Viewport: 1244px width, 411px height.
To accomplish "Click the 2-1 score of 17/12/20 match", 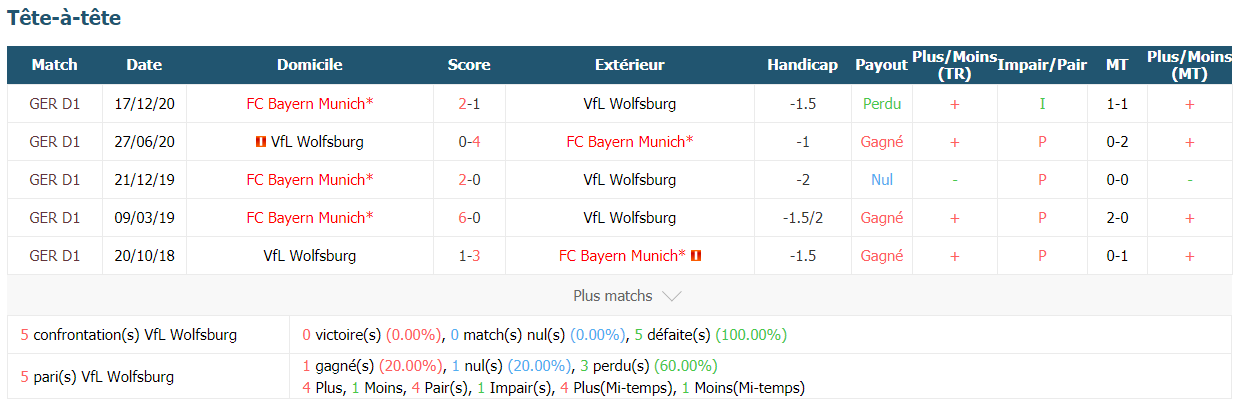I will (x=469, y=104).
